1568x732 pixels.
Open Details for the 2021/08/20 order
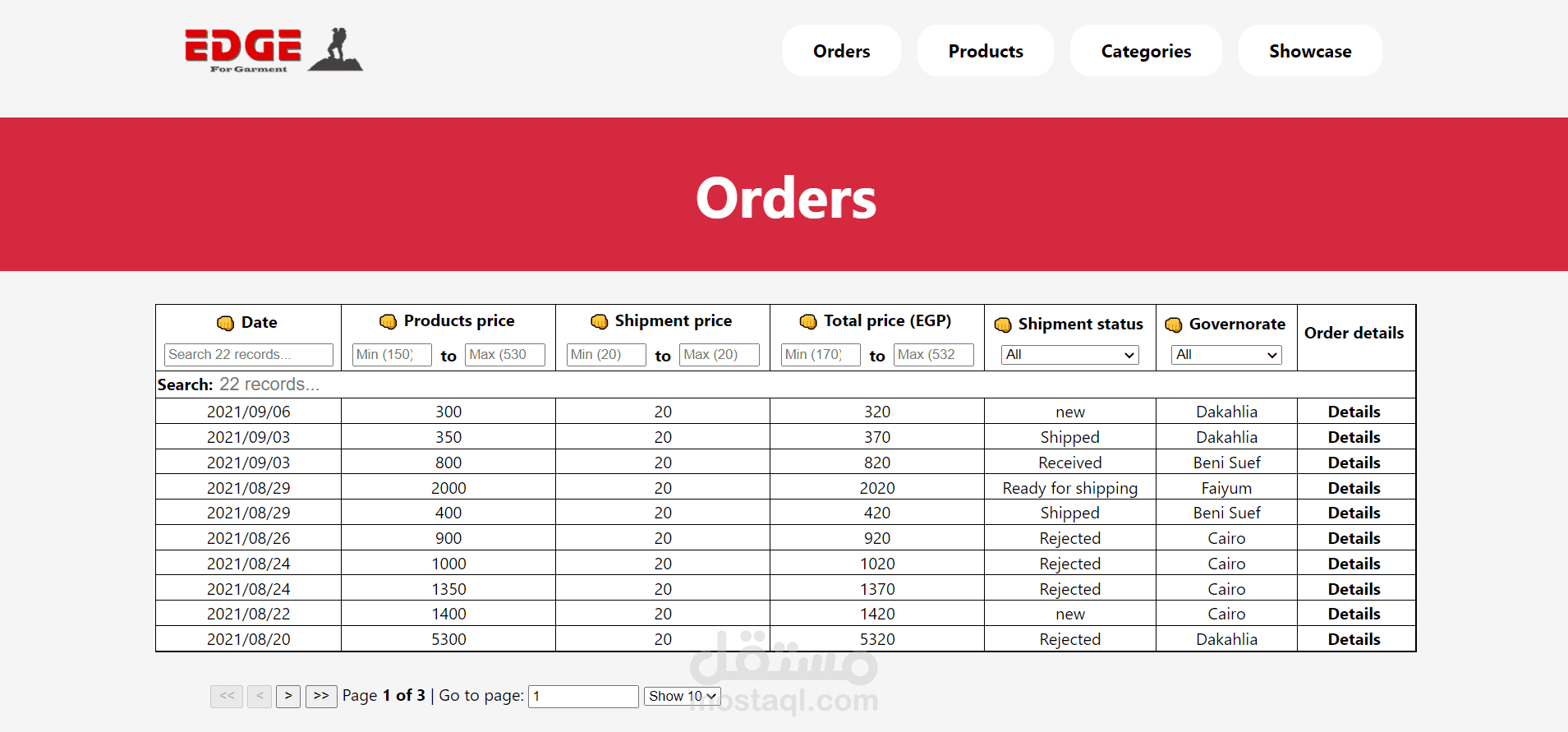point(1354,639)
